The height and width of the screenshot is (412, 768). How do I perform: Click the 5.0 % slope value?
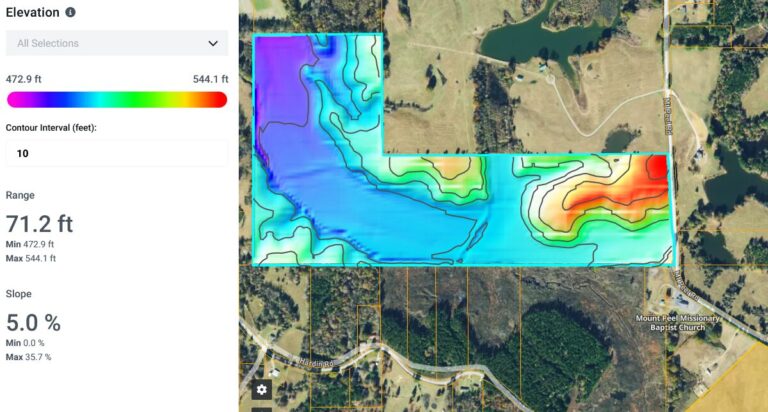(33, 323)
